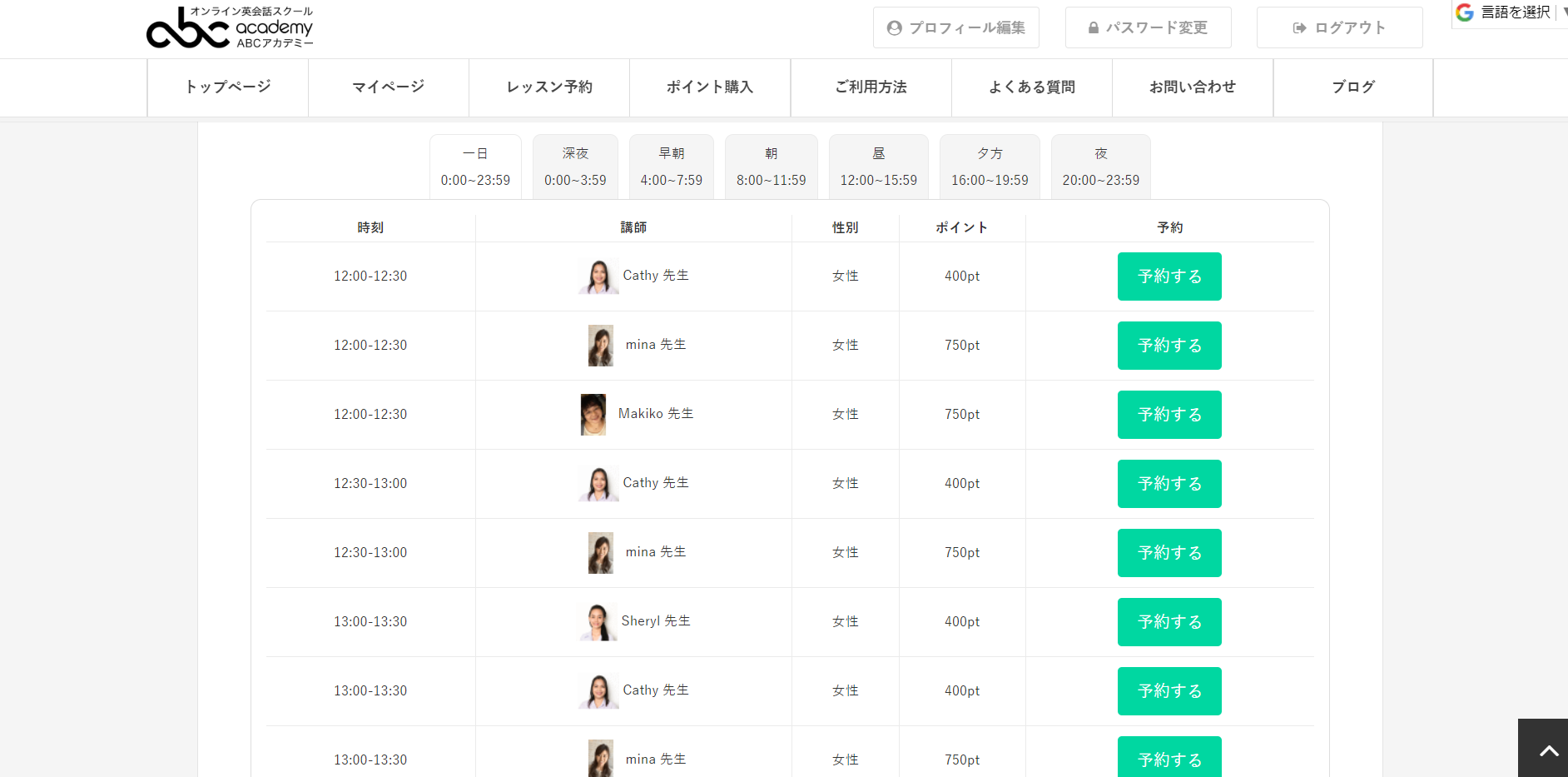Switch to the 早朝 4:00~7:59 tab

tap(671, 167)
